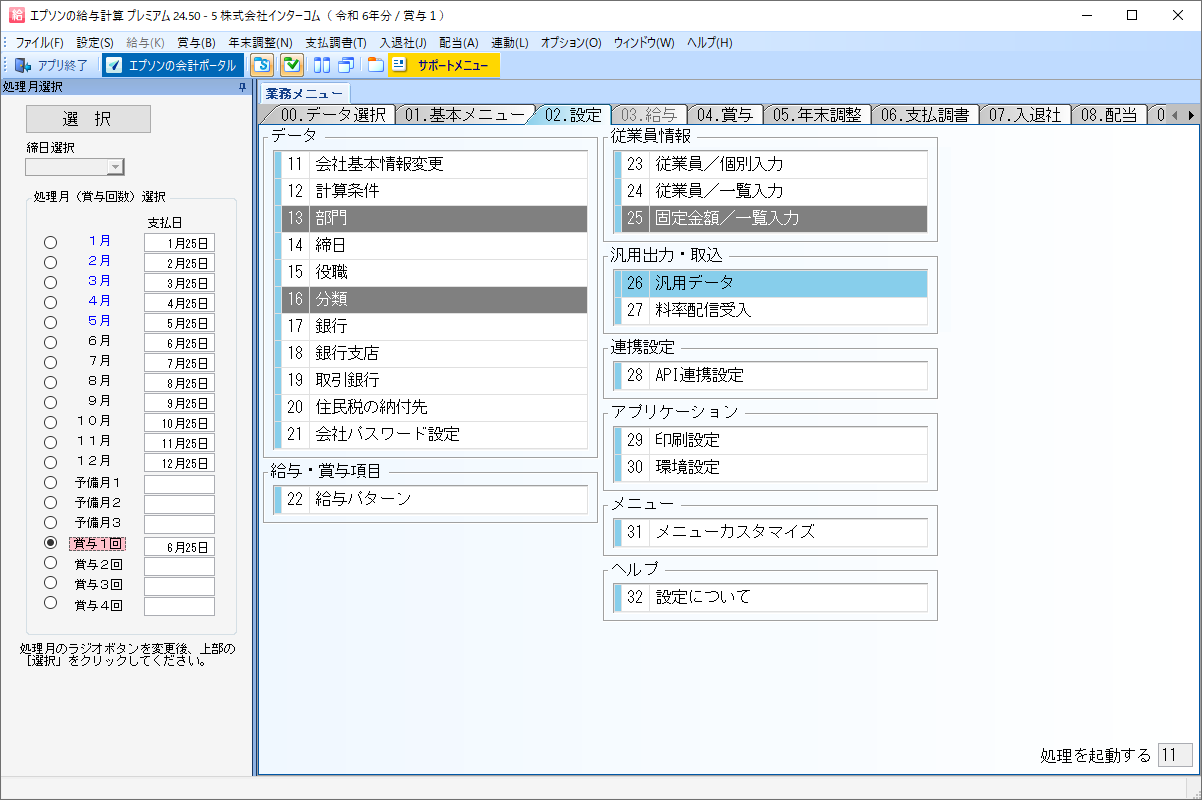This screenshot has height=800, width=1202.
Task: Switch to the 04.賞与 tab
Action: click(725, 115)
